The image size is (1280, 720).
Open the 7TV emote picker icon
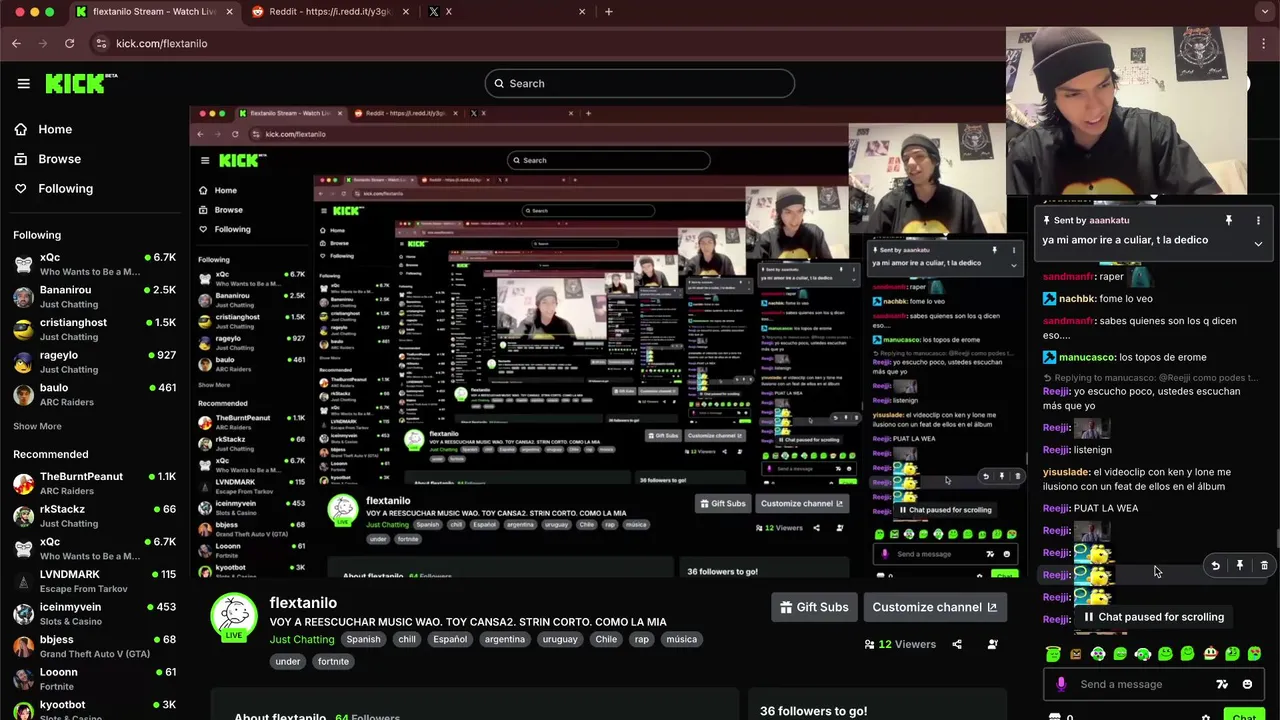tap(1222, 684)
